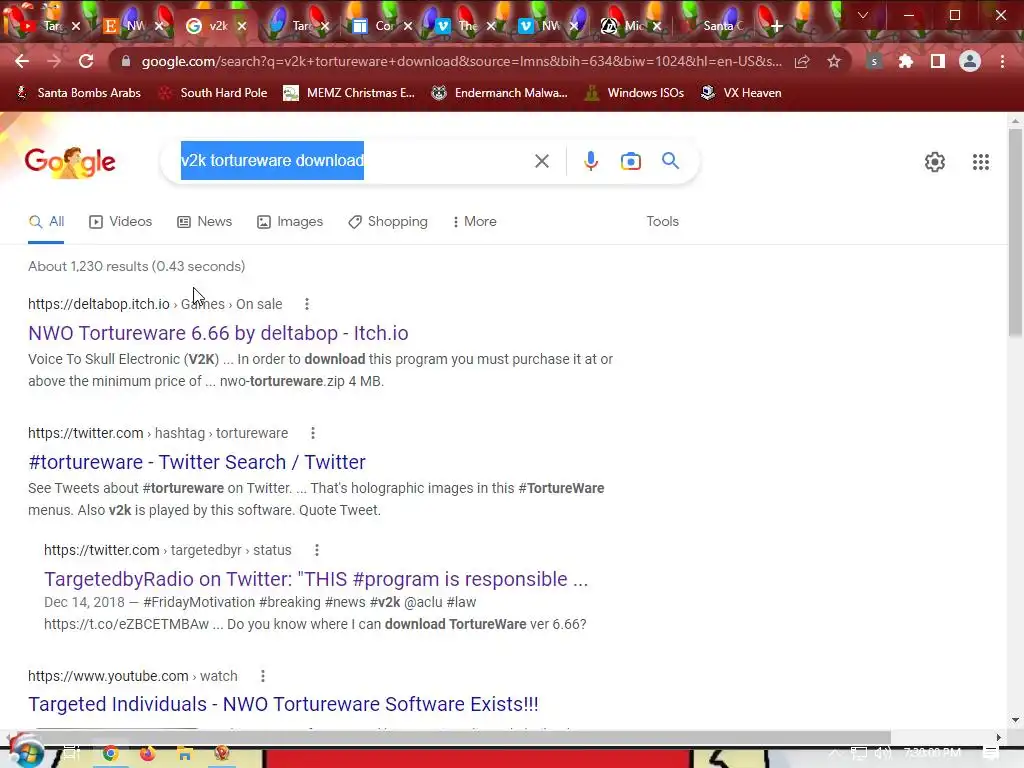
Task: Open the Tools search options
Action: [662, 221]
